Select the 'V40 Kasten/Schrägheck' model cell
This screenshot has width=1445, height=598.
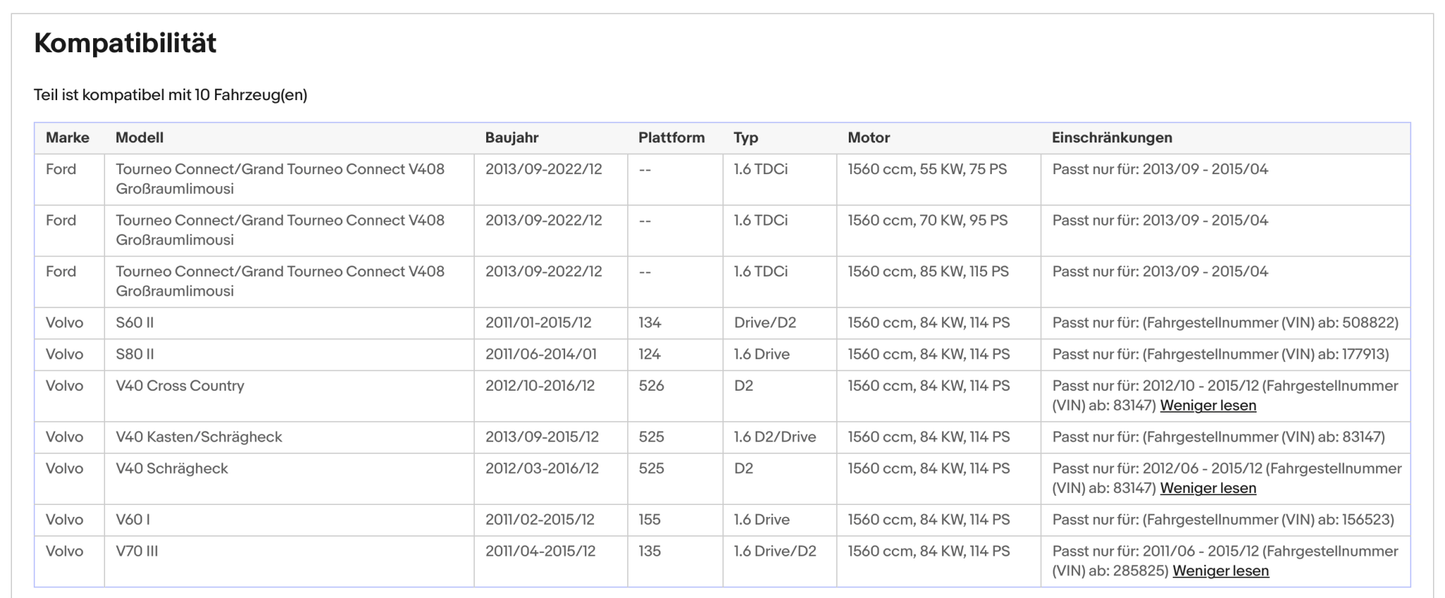199,437
